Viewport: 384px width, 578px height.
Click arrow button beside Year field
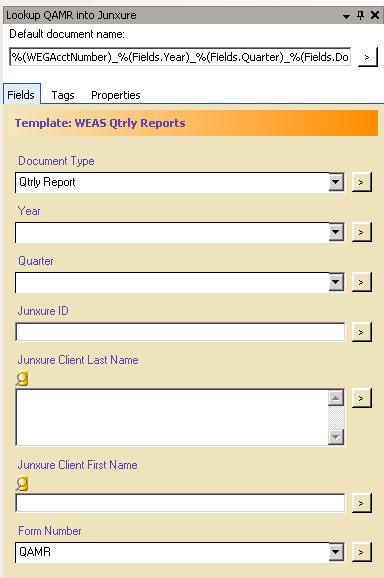pyautogui.click(x=362, y=232)
